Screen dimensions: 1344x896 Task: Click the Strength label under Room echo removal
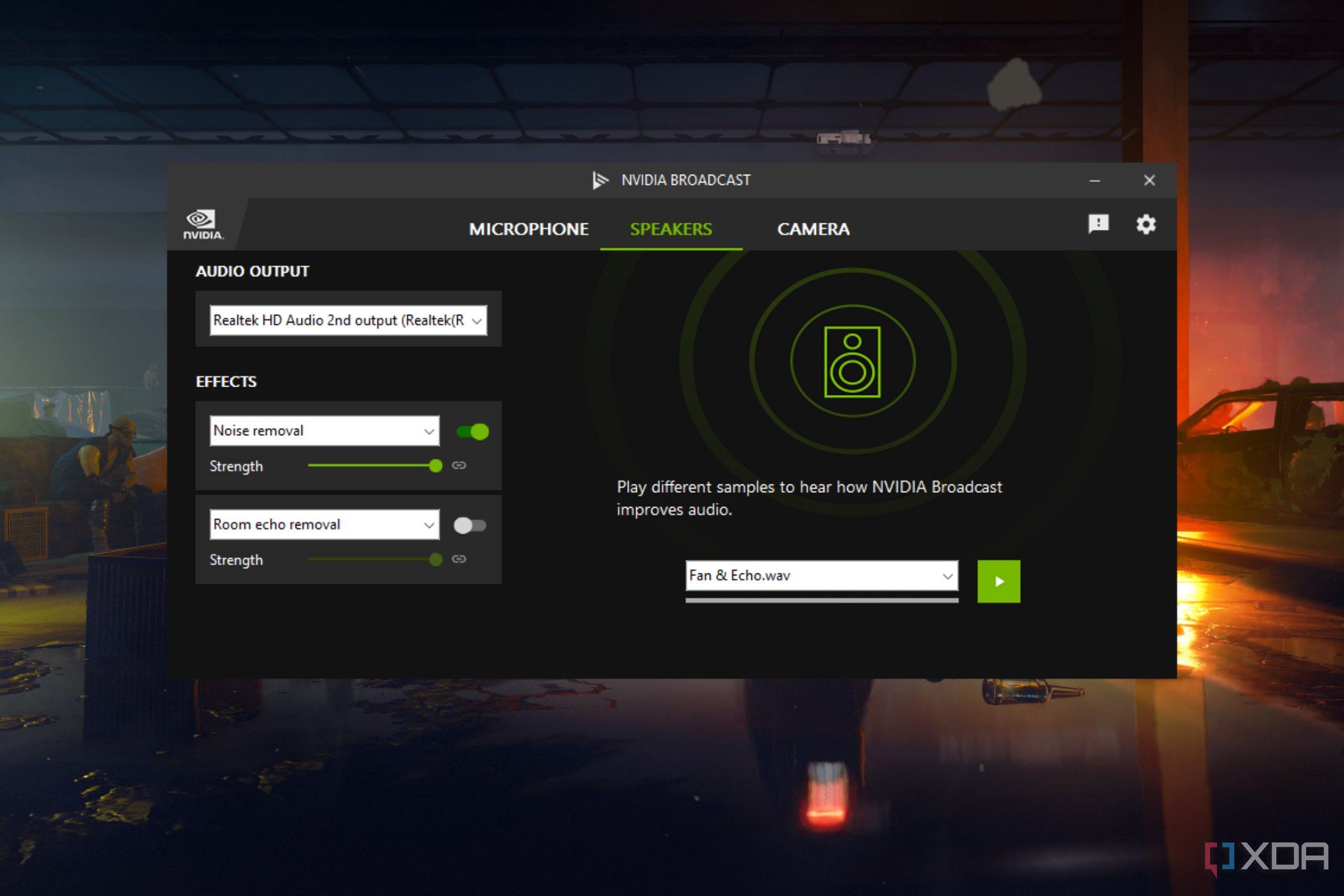[236, 560]
